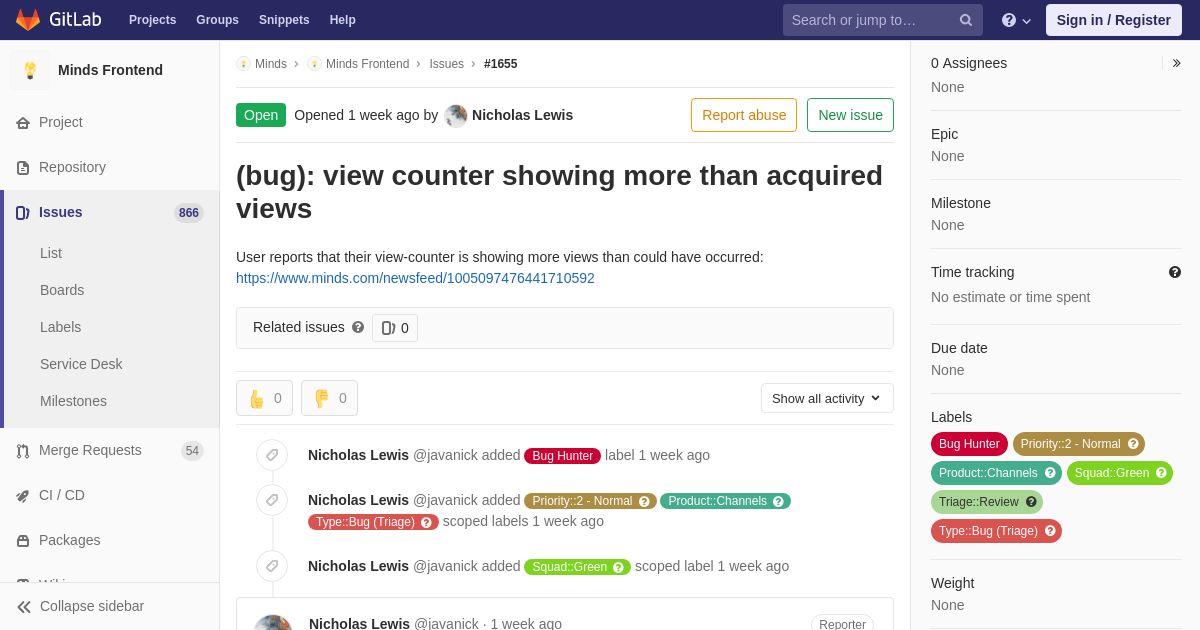Click the Report abuse button
Screen dimensions: 1200x630
744,115
